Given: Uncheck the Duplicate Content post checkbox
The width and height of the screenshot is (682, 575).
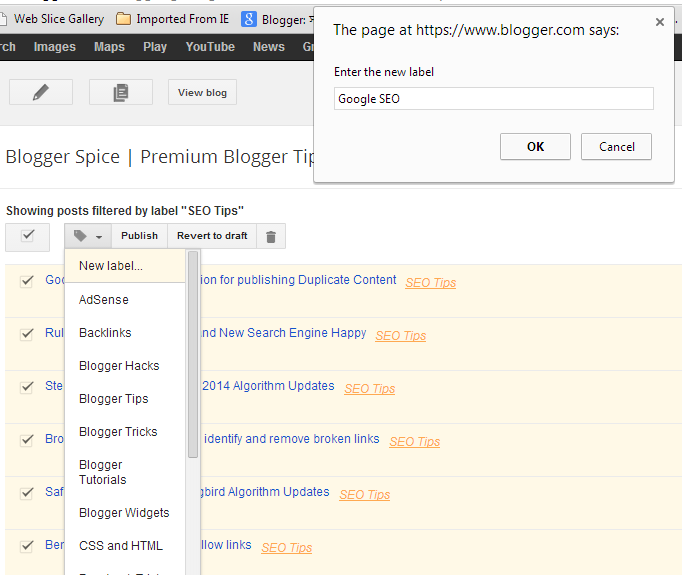Looking at the screenshot, I should [x=27, y=281].
